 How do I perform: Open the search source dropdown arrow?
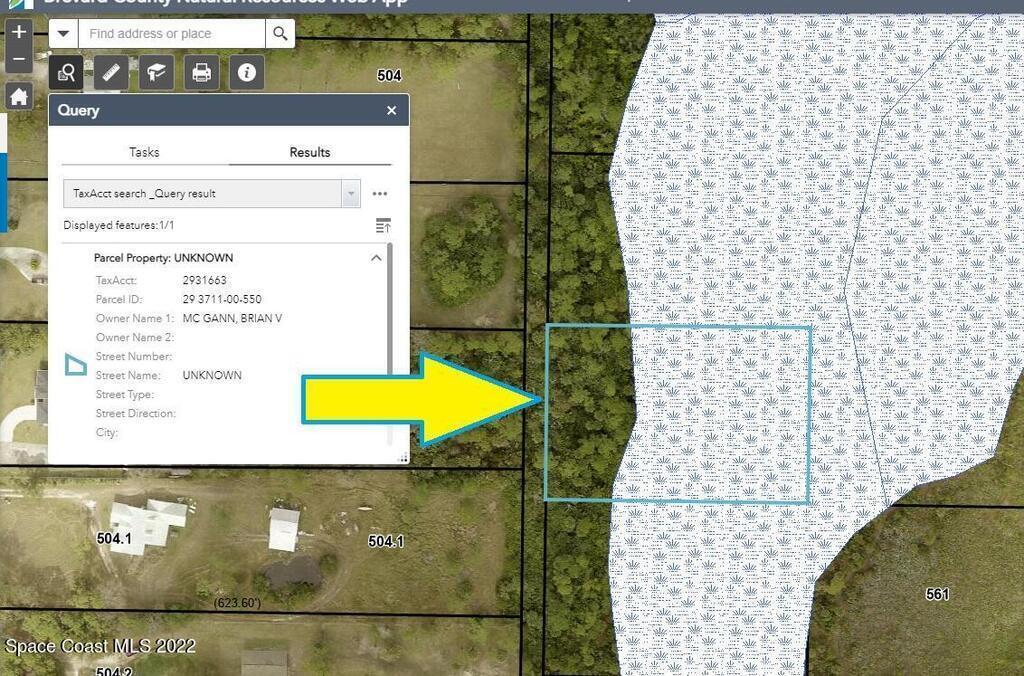click(64, 34)
